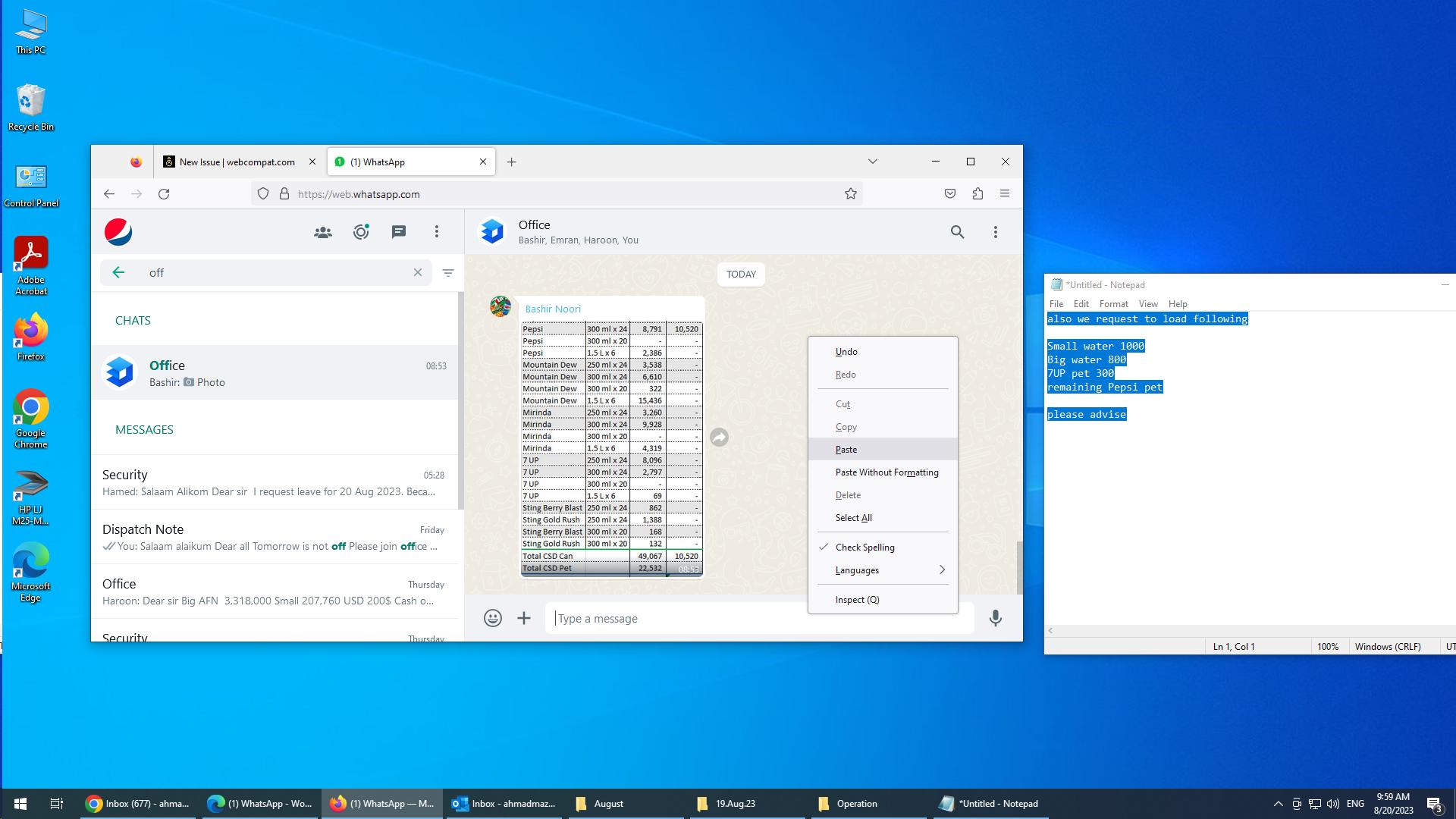Image resolution: width=1456 pixels, height=819 pixels.
Task: Open the Notepad Format menu
Action: point(1113,304)
